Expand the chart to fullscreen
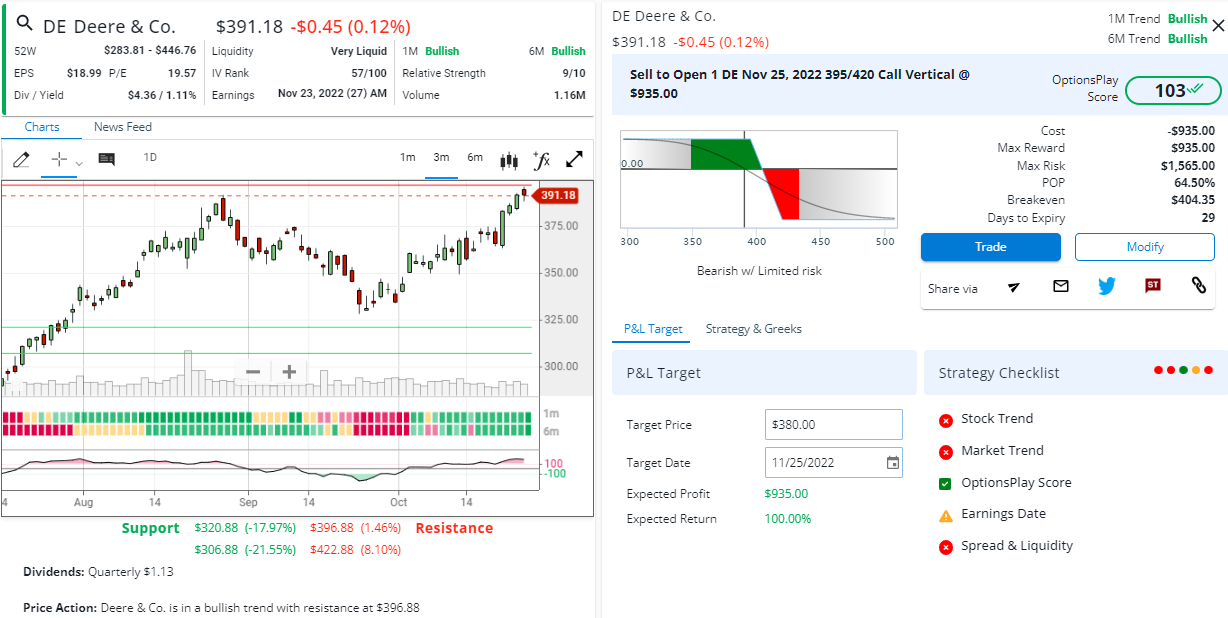1228x618 pixels. coord(575,159)
